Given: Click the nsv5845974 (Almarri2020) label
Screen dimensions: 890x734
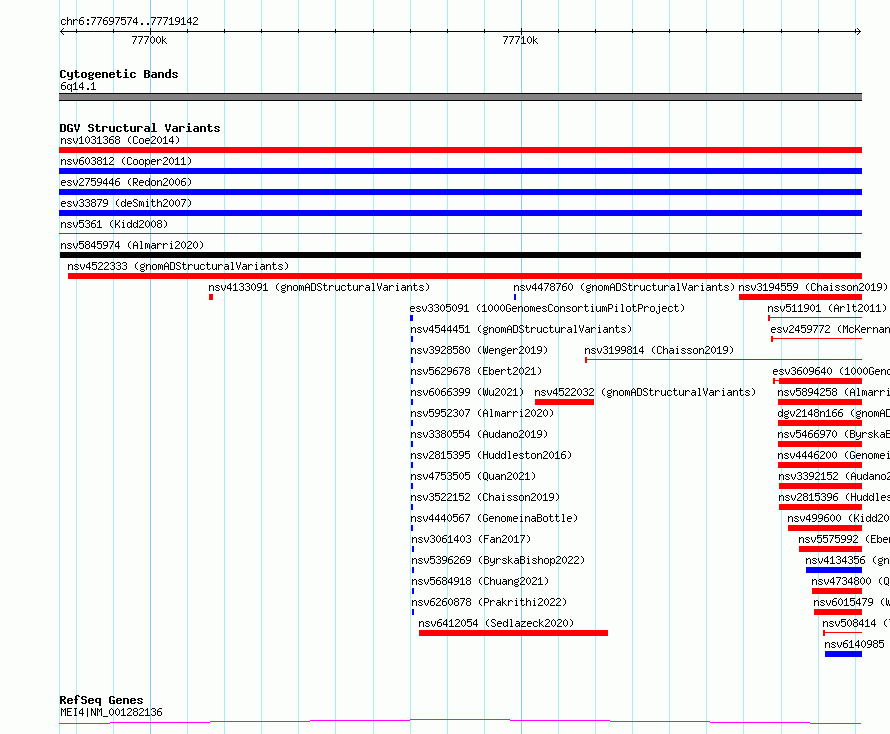Looking at the screenshot, I should click(x=132, y=245).
